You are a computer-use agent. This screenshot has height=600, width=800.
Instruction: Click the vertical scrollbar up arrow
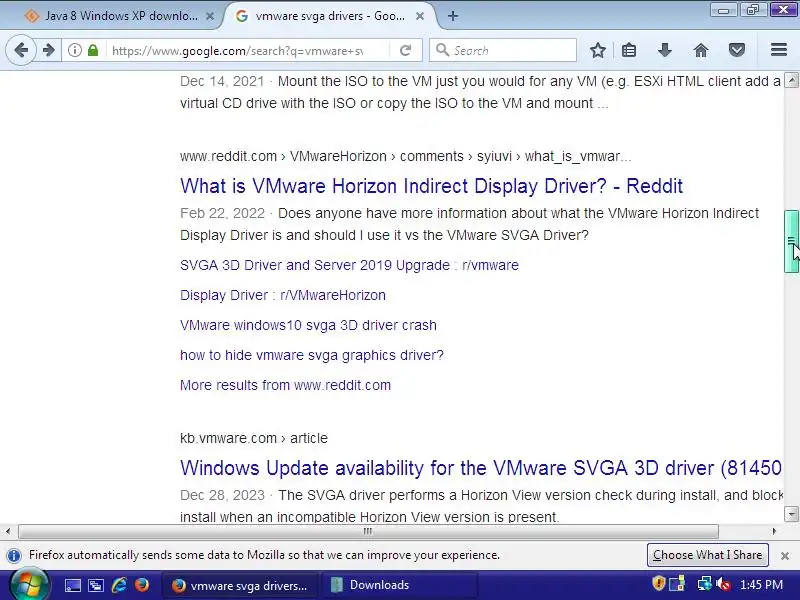(791, 80)
